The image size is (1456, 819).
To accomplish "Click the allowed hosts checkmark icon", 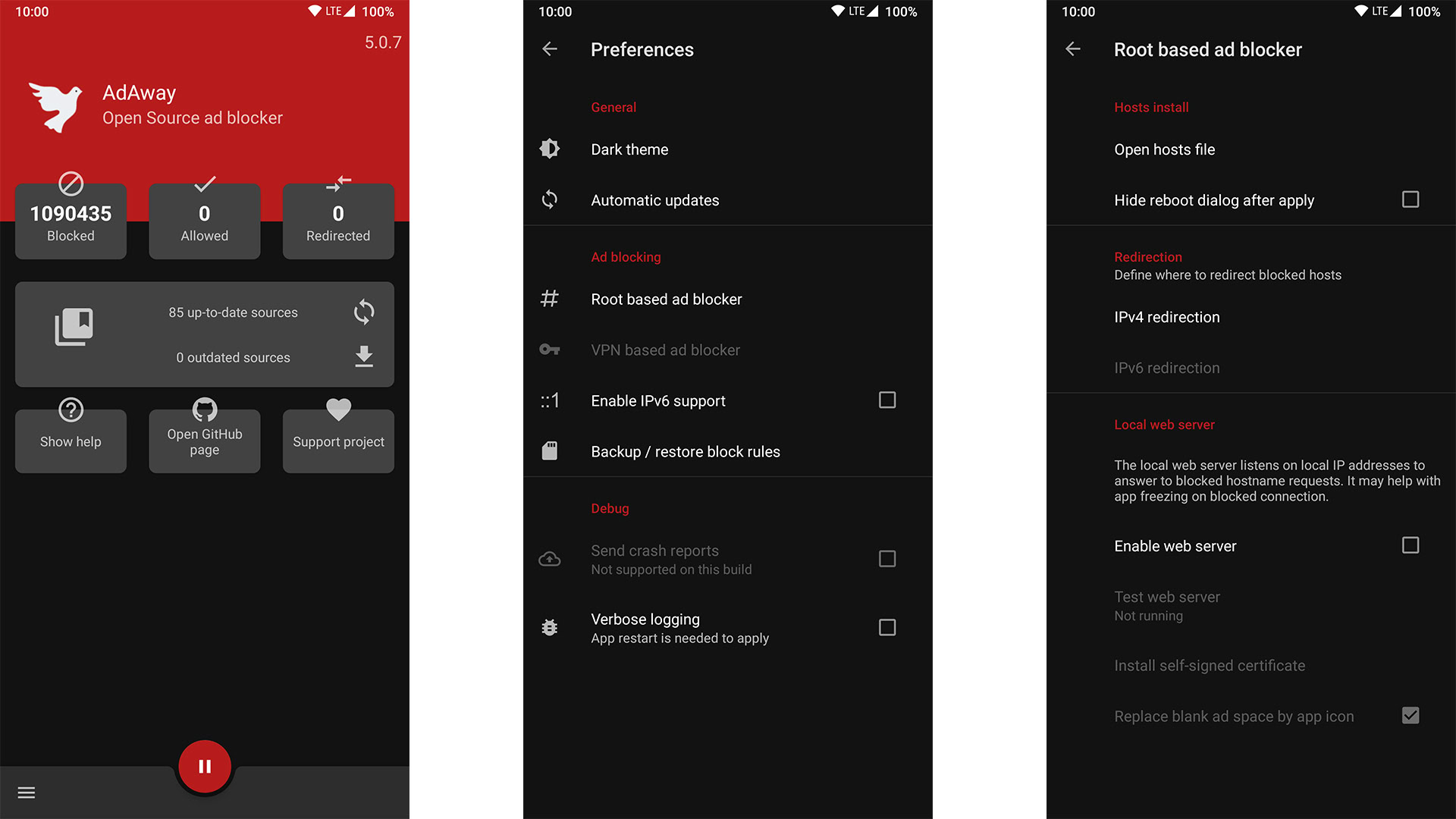I will pyautogui.click(x=204, y=183).
